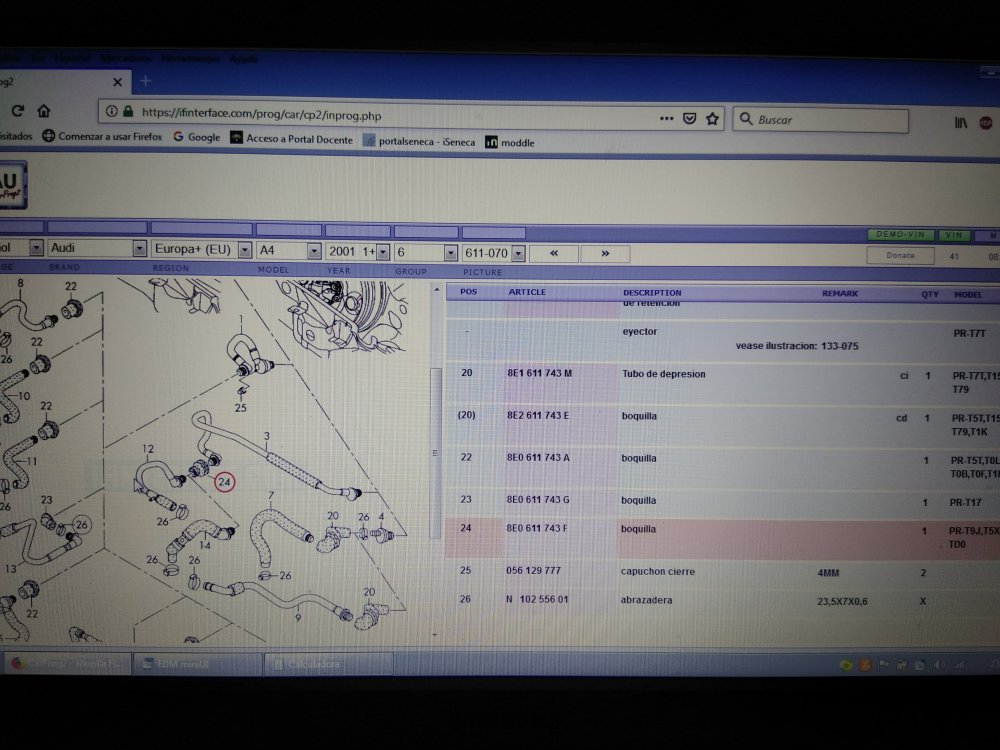Open the moddle bookmark
Image resolution: width=1000 pixels, height=750 pixels.
click(x=510, y=142)
